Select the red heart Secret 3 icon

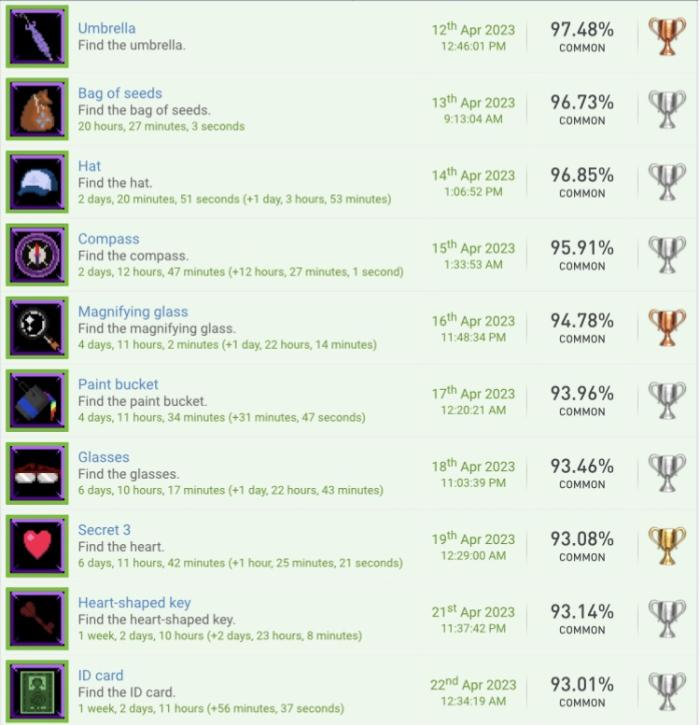coord(37,545)
